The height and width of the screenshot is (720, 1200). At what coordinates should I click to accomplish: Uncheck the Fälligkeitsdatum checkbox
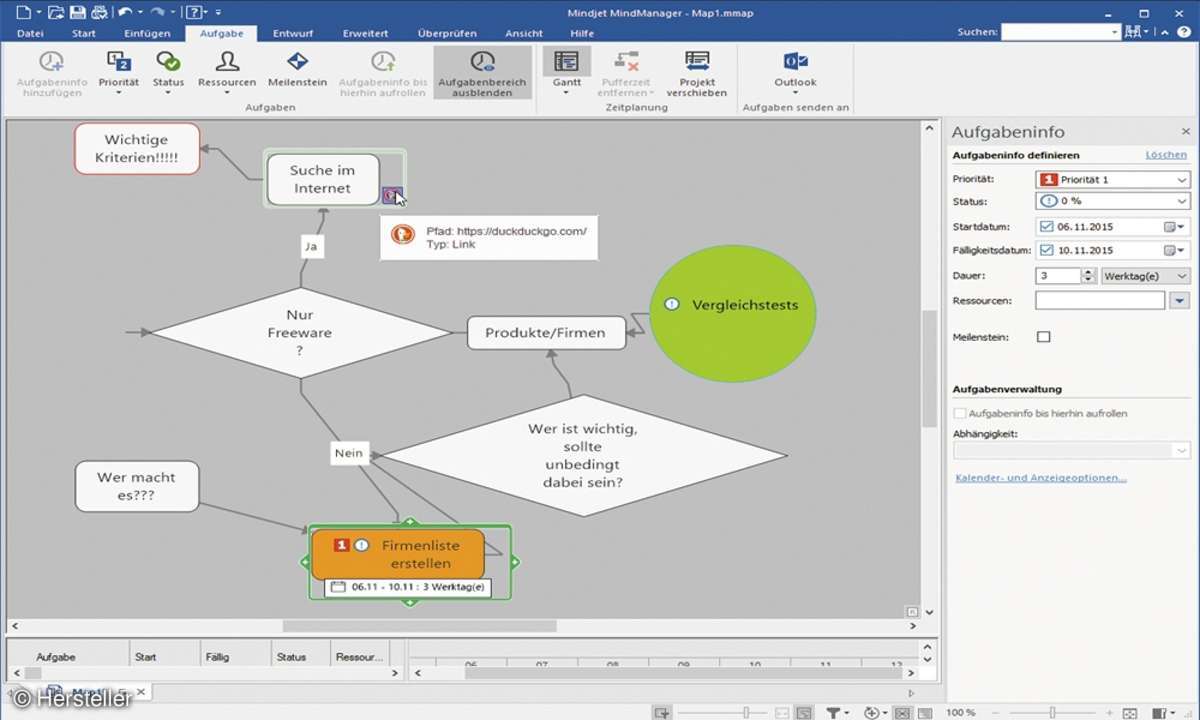point(1046,251)
